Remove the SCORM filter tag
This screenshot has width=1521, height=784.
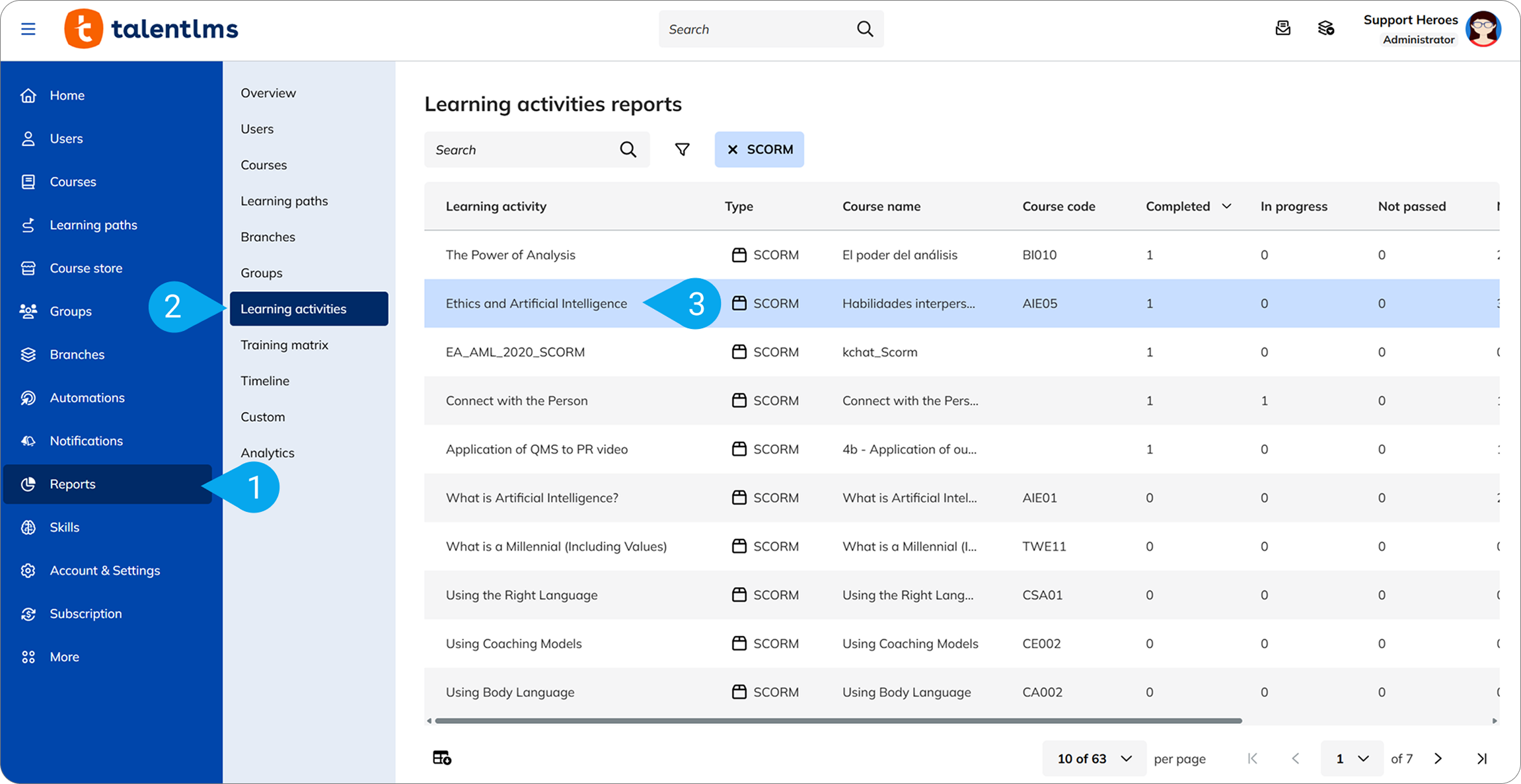(x=732, y=150)
